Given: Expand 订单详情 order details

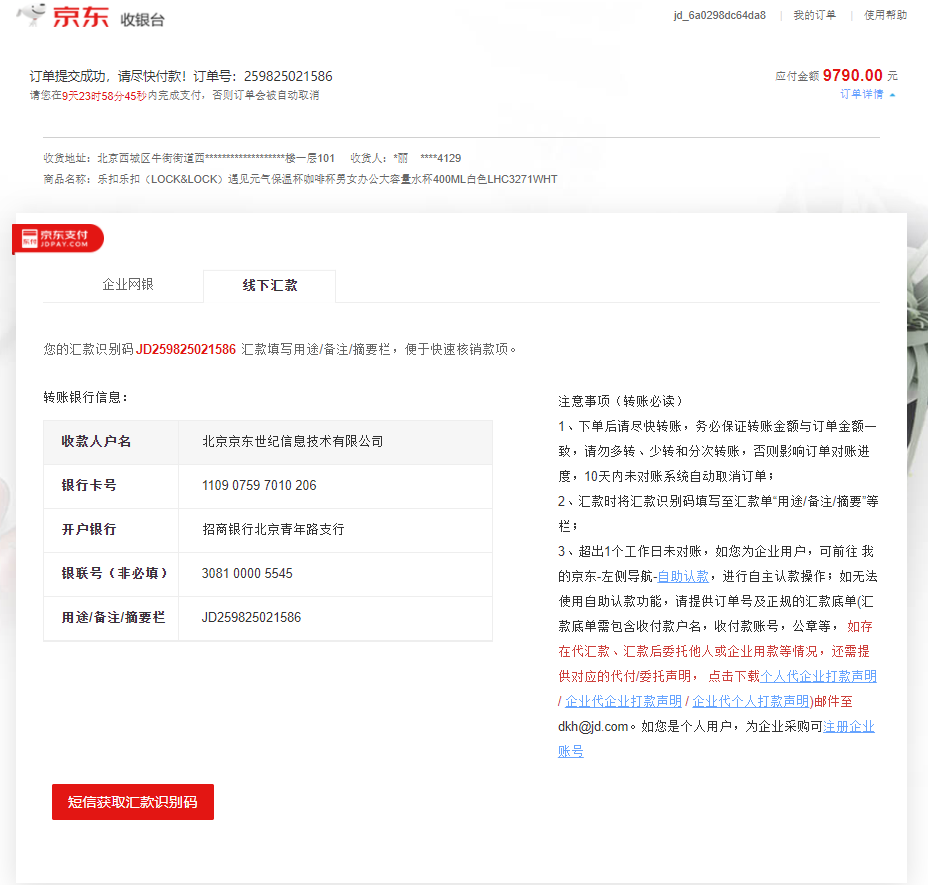Looking at the screenshot, I should coord(867,94).
